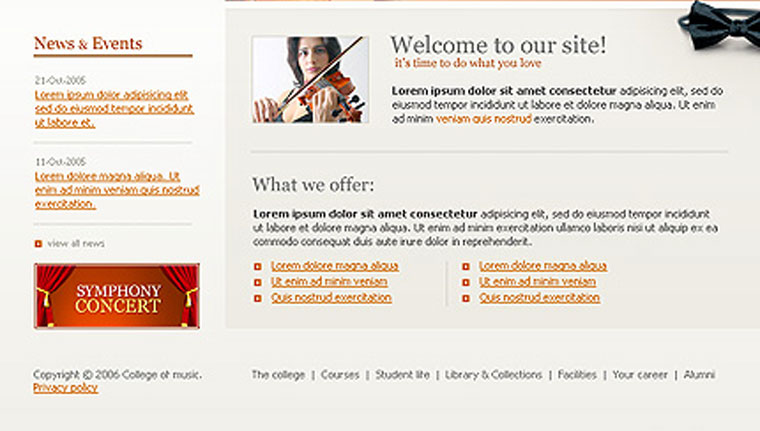Visit the Alumni footer link

[700, 375]
